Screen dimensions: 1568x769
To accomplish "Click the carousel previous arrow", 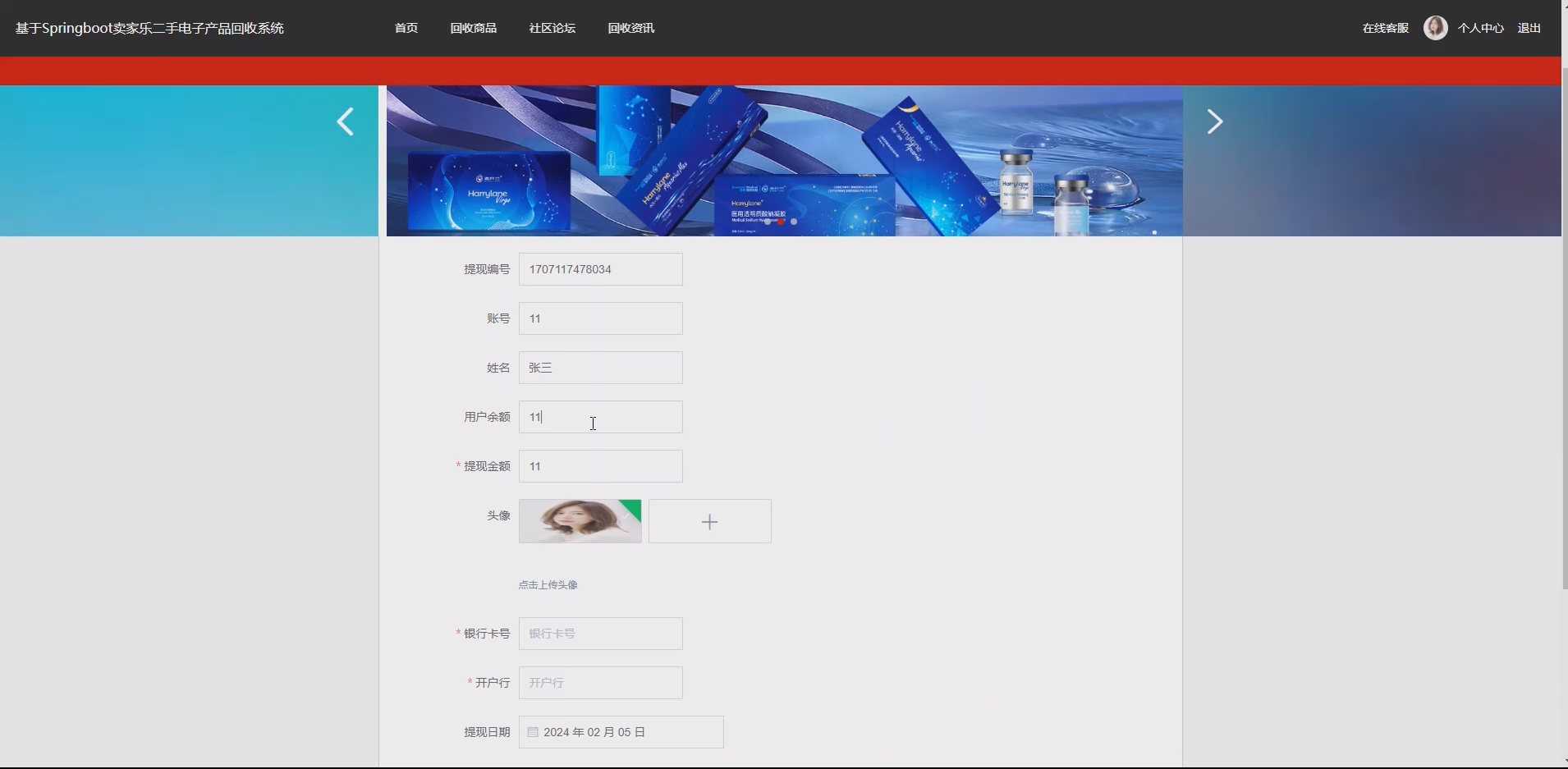I will pyautogui.click(x=346, y=121).
